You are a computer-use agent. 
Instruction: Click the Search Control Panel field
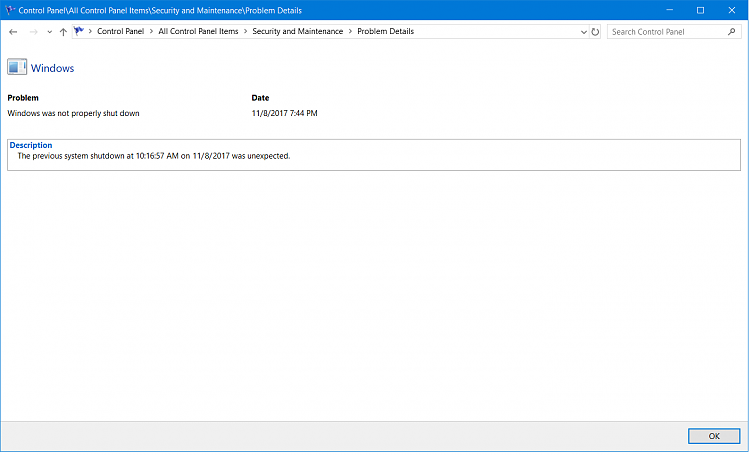click(x=674, y=32)
